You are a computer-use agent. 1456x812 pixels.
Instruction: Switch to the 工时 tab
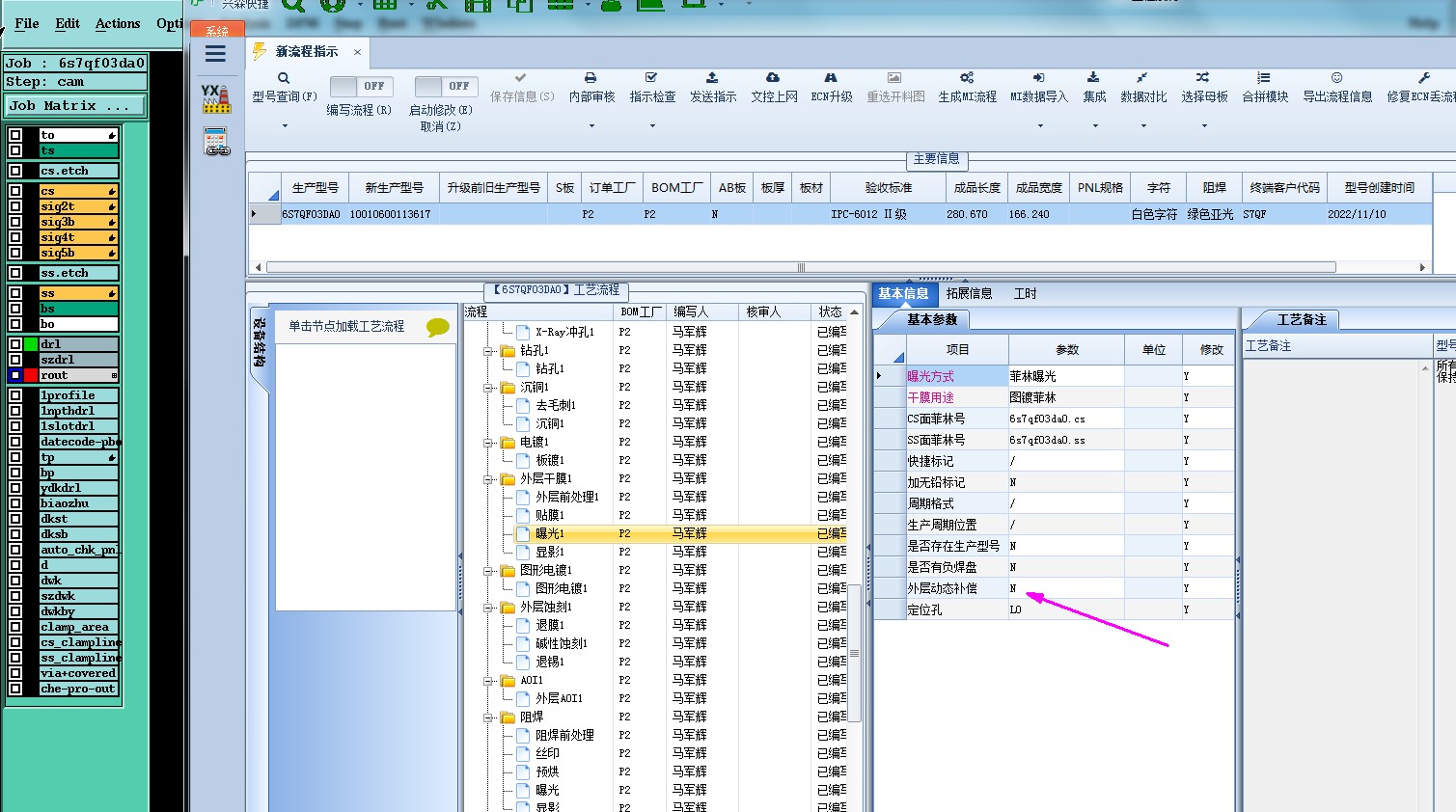1025,293
